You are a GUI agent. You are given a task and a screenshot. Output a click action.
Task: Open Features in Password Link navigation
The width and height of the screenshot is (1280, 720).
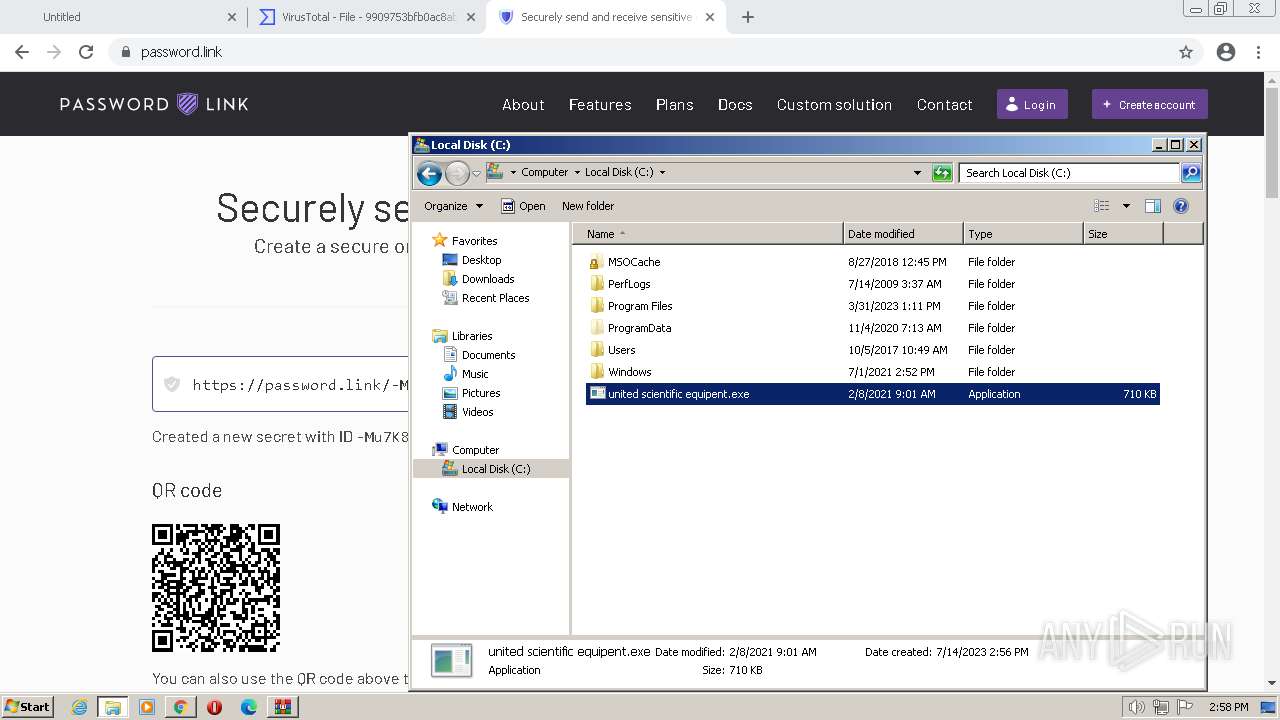tap(600, 104)
